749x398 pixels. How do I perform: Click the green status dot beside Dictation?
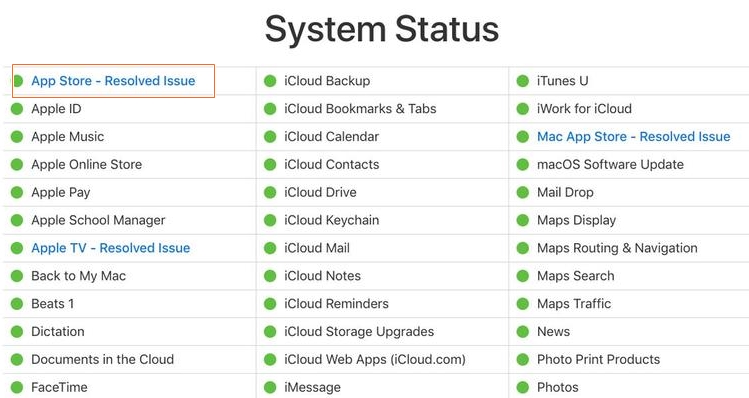click(x=17, y=332)
